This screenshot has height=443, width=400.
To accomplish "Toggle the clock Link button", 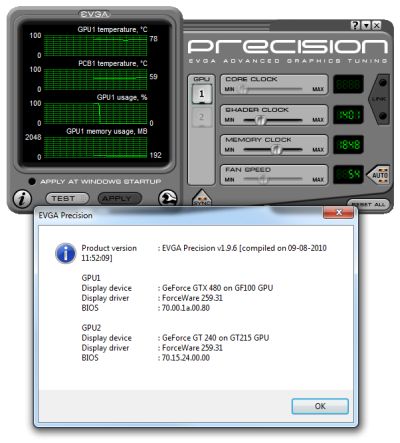I will (x=380, y=99).
